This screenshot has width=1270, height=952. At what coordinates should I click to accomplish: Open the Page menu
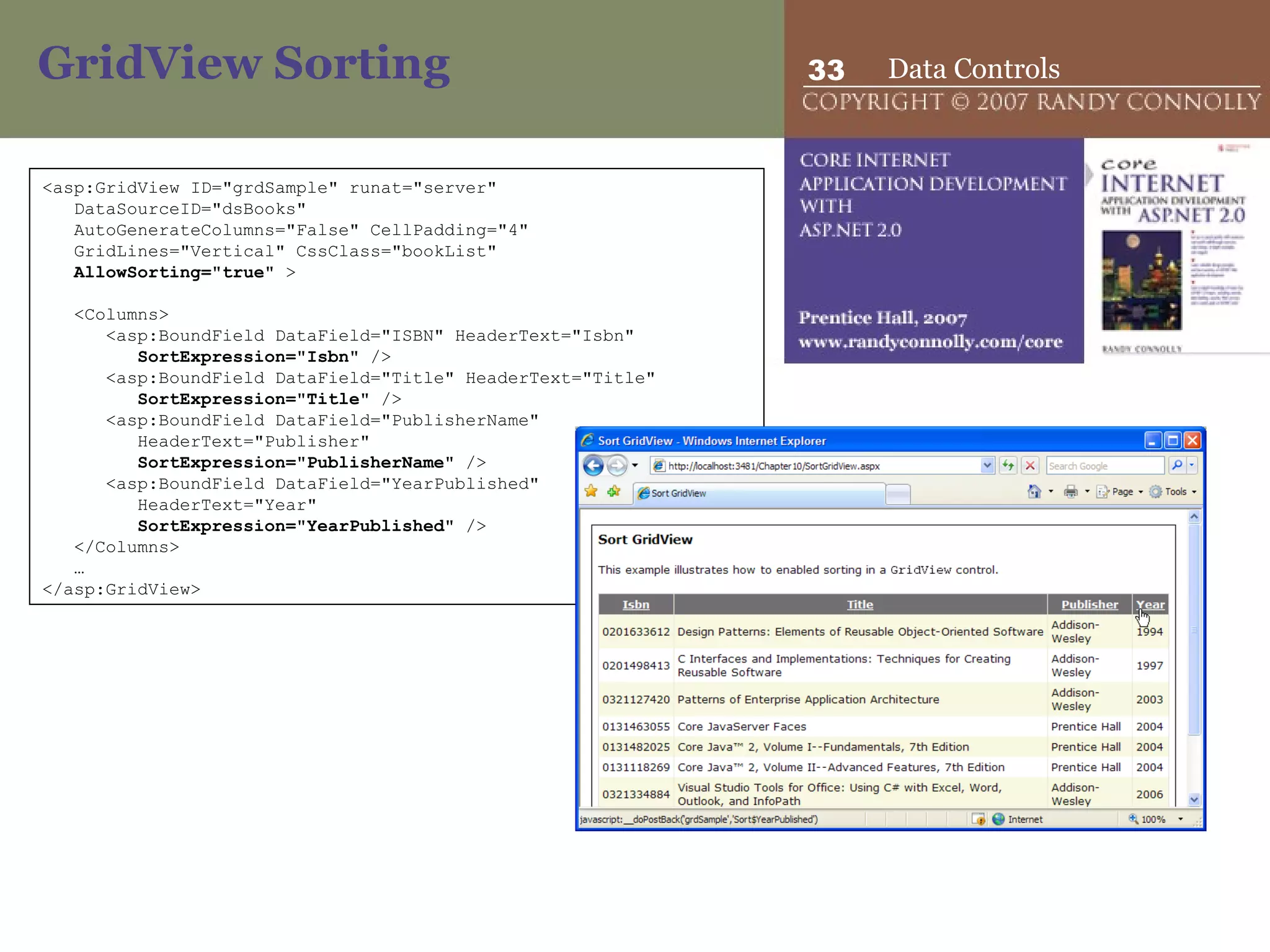(x=1120, y=492)
